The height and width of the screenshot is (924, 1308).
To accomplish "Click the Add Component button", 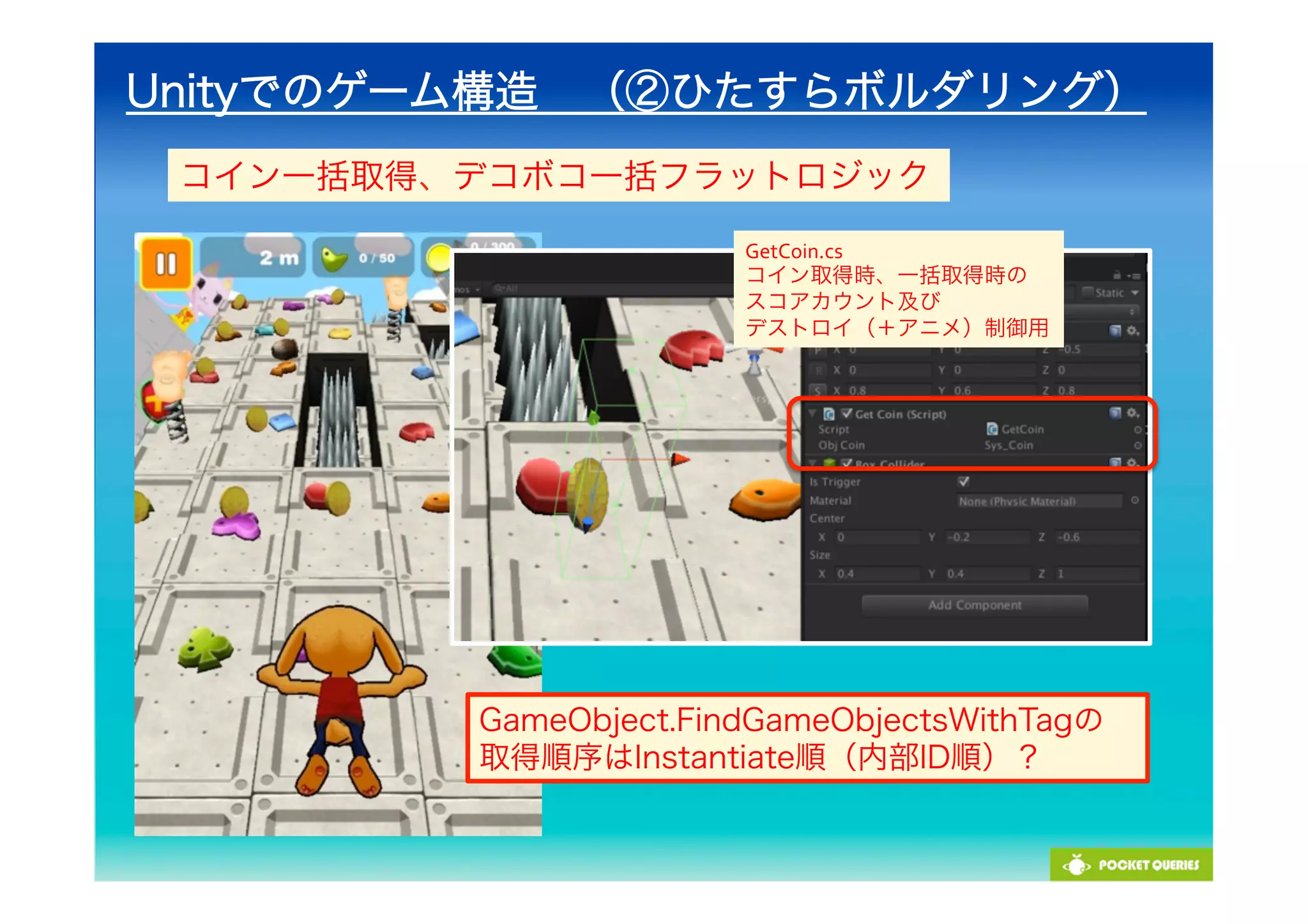I will pos(975,605).
